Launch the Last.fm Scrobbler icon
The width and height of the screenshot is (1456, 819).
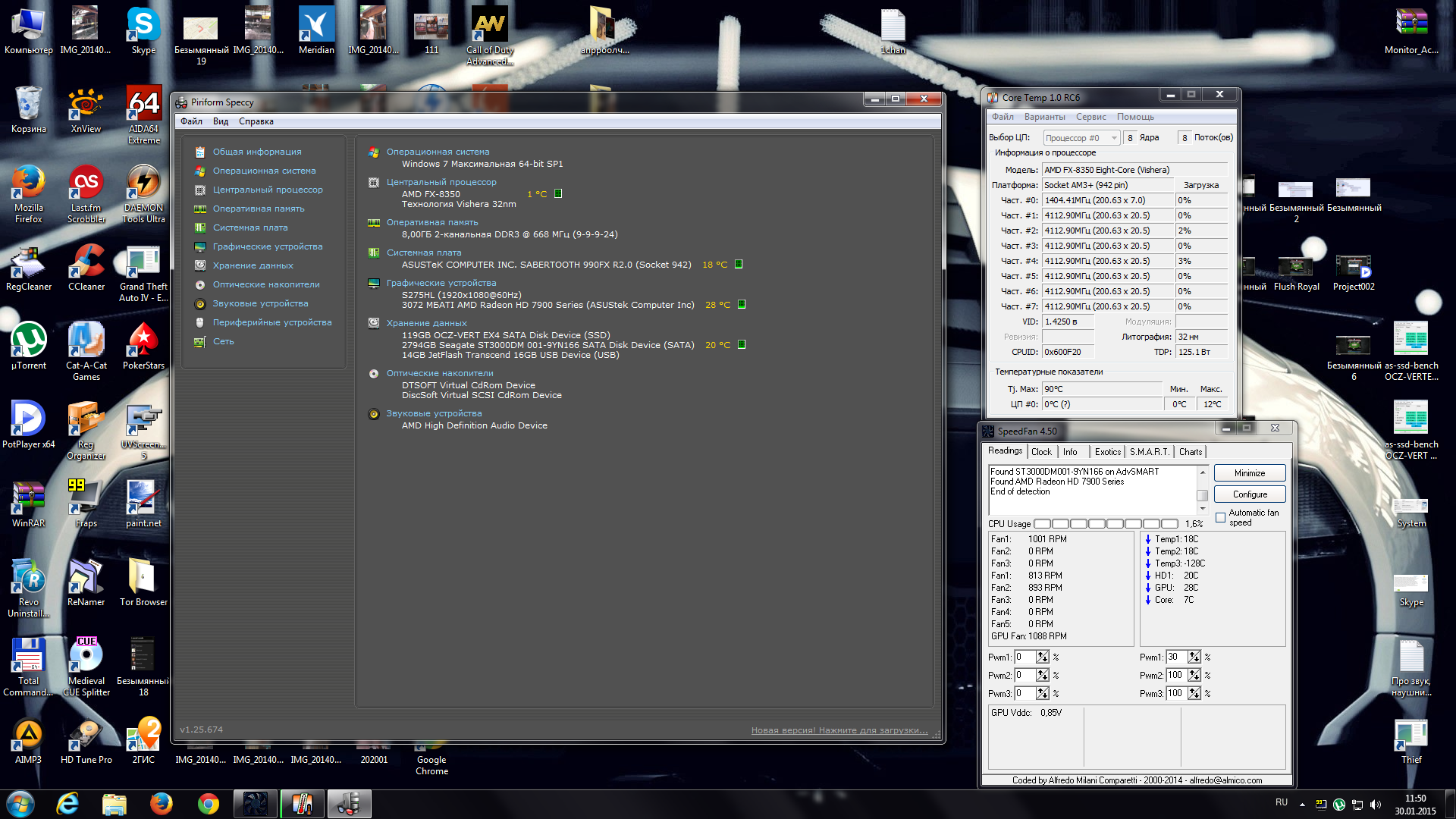[86, 193]
